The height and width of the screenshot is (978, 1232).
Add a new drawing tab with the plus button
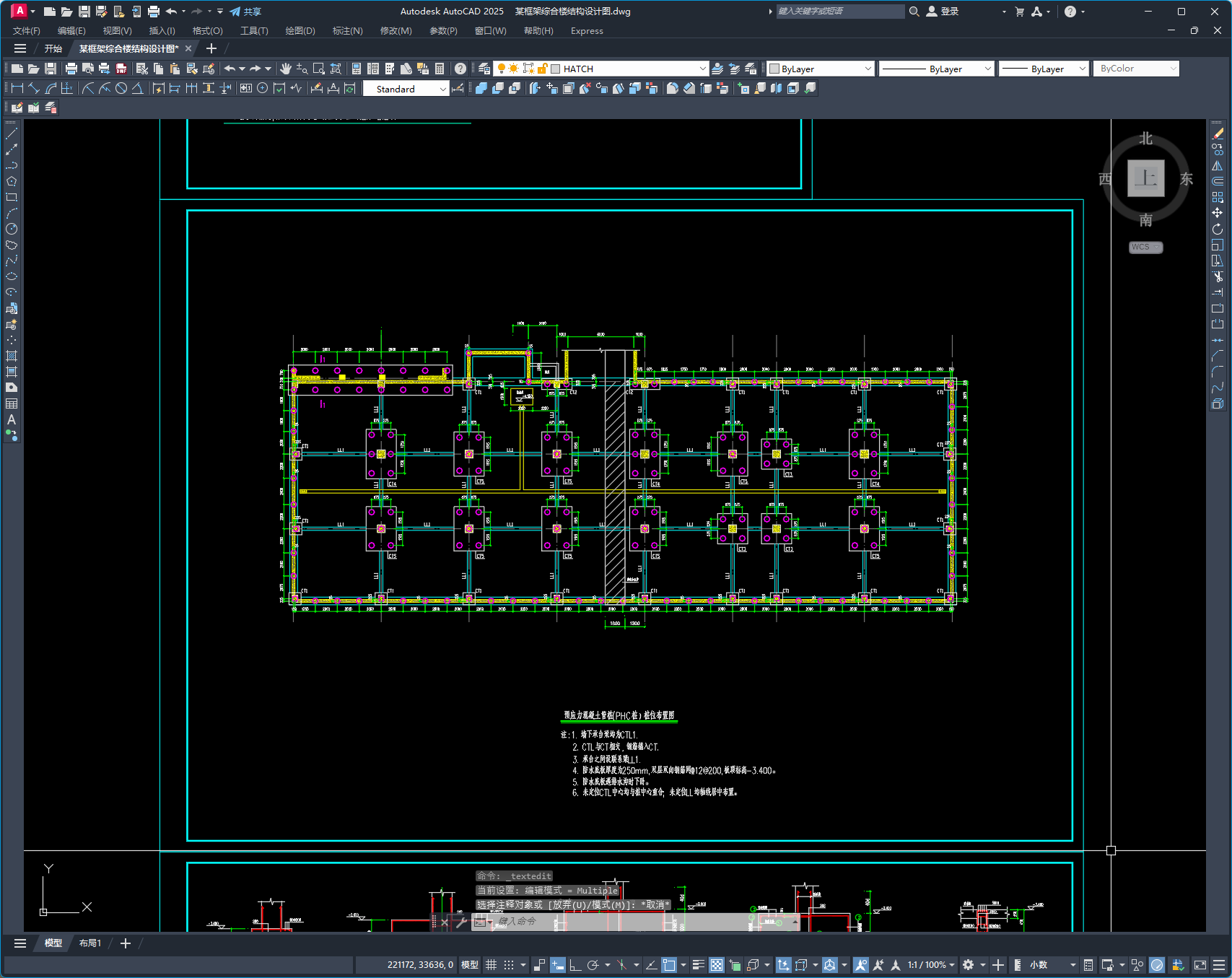[211, 48]
